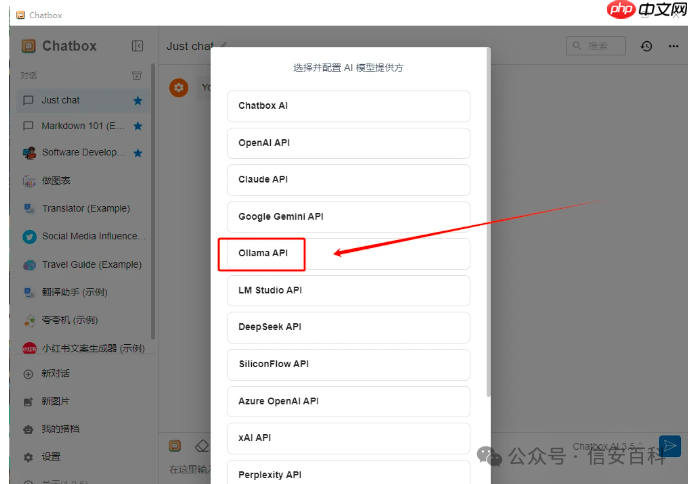Click the orange gear avatar icon
Viewport: 688px width, 484px height.
(x=179, y=88)
